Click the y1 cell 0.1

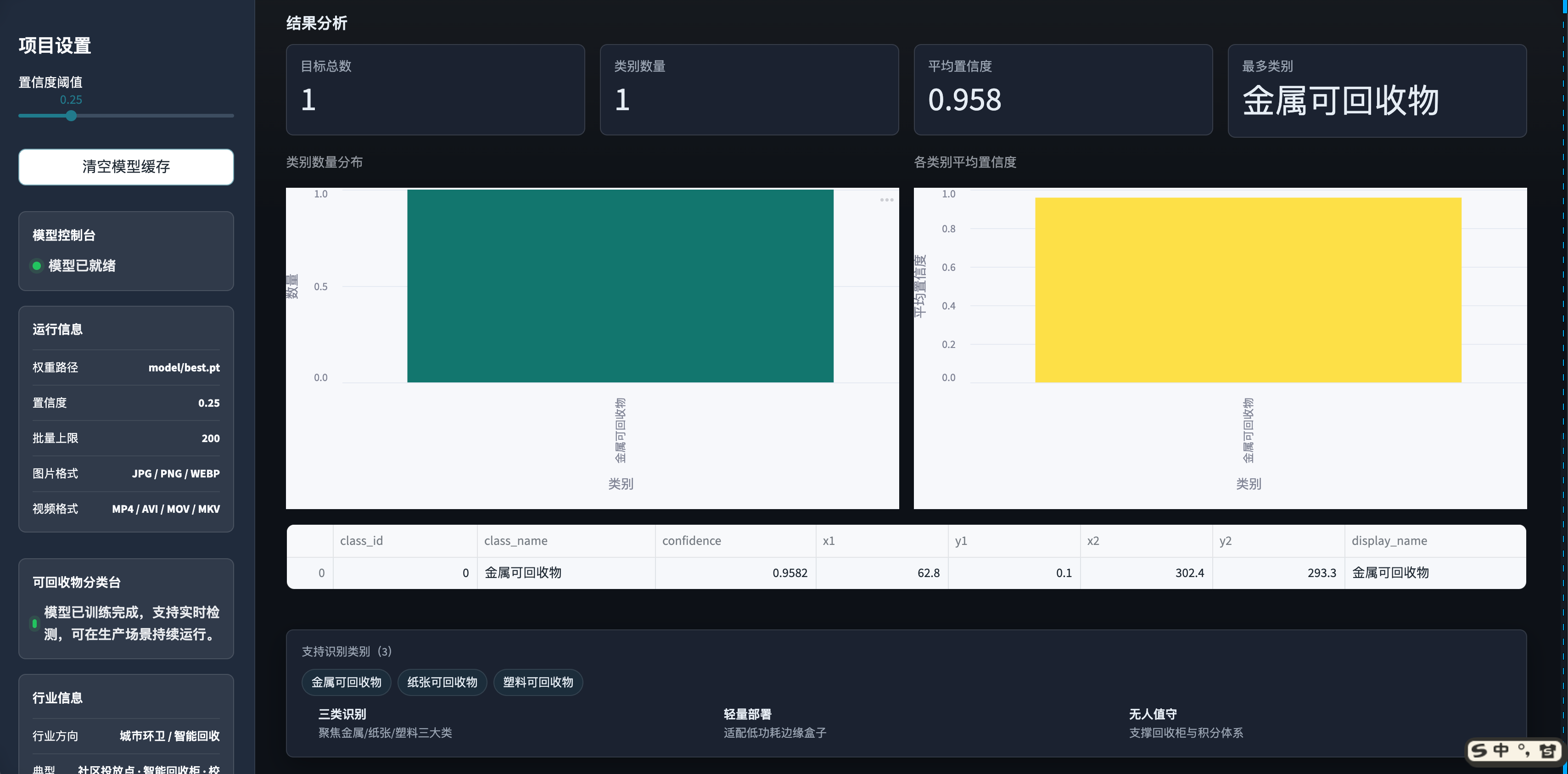click(x=1014, y=573)
